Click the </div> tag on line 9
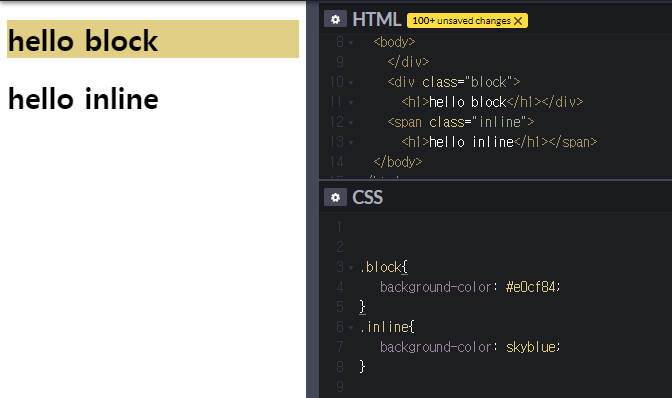The width and height of the screenshot is (672, 398). tap(408, 62)
